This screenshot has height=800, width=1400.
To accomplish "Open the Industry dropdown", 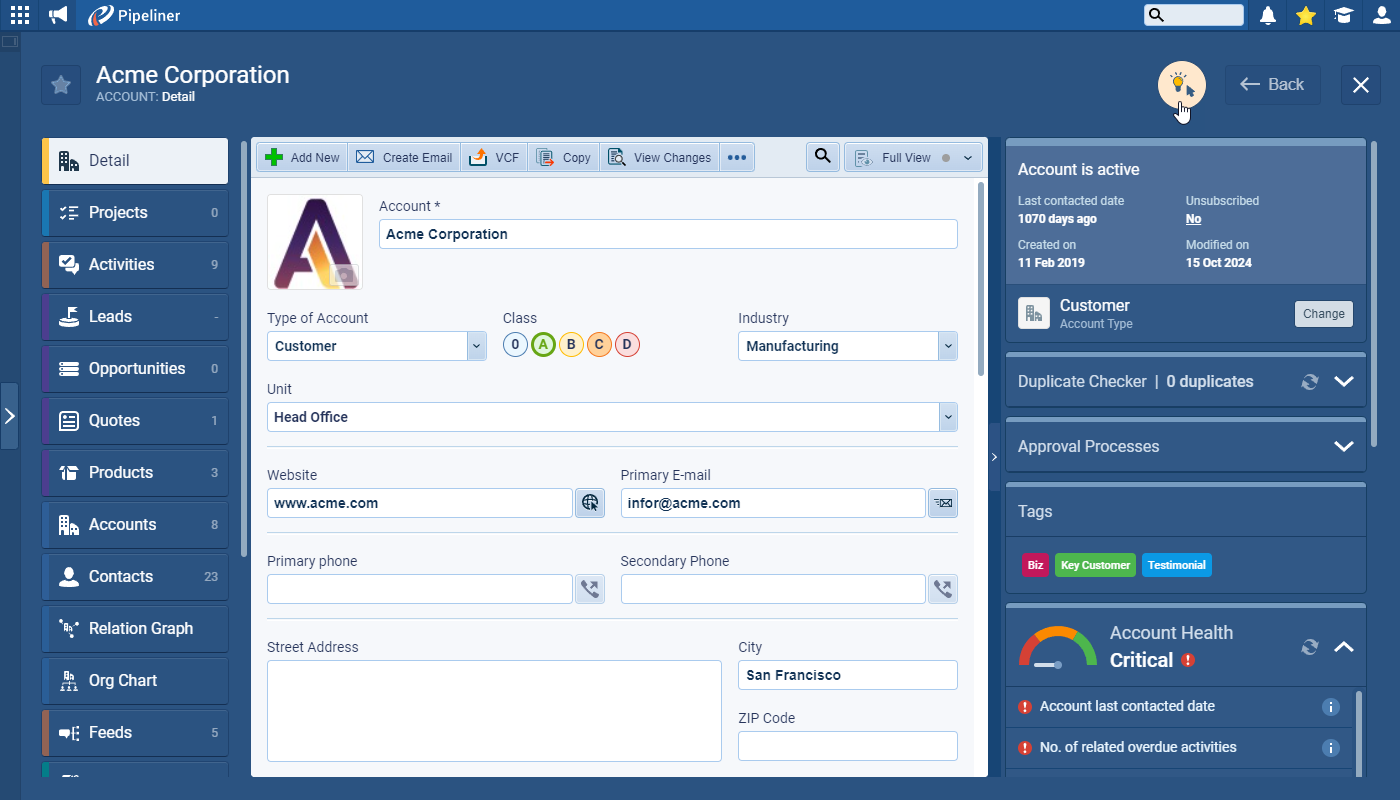I will [x=947, y=346].
